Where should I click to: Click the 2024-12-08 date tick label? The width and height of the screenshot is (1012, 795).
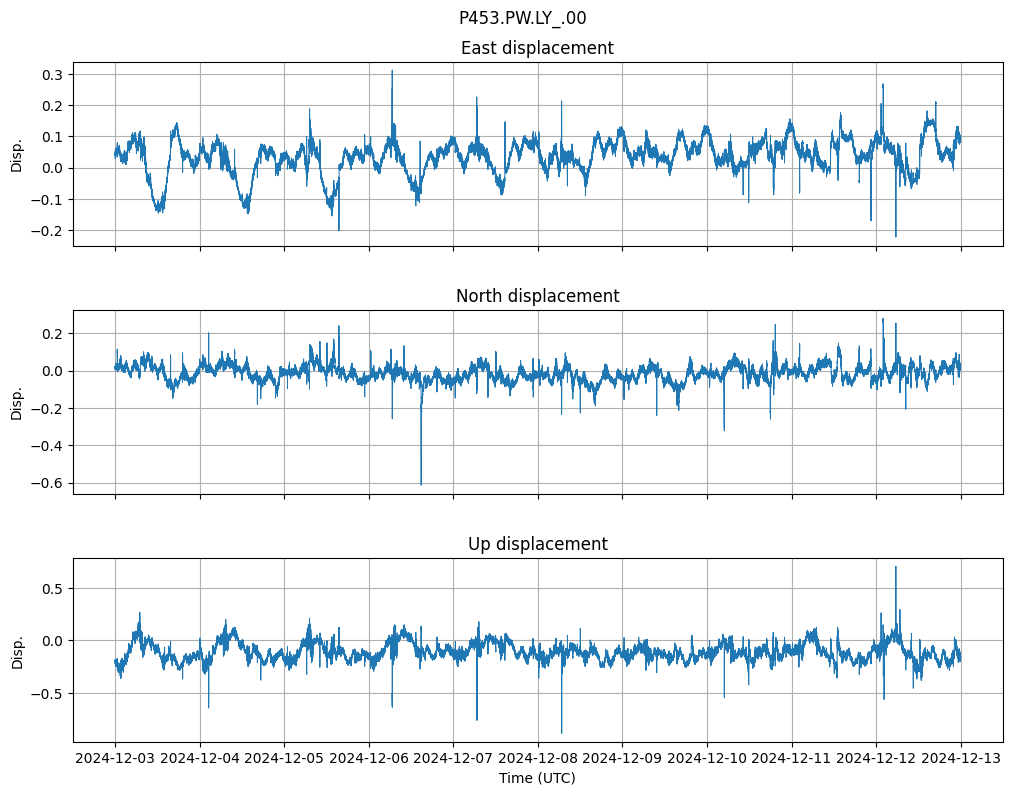538,759
